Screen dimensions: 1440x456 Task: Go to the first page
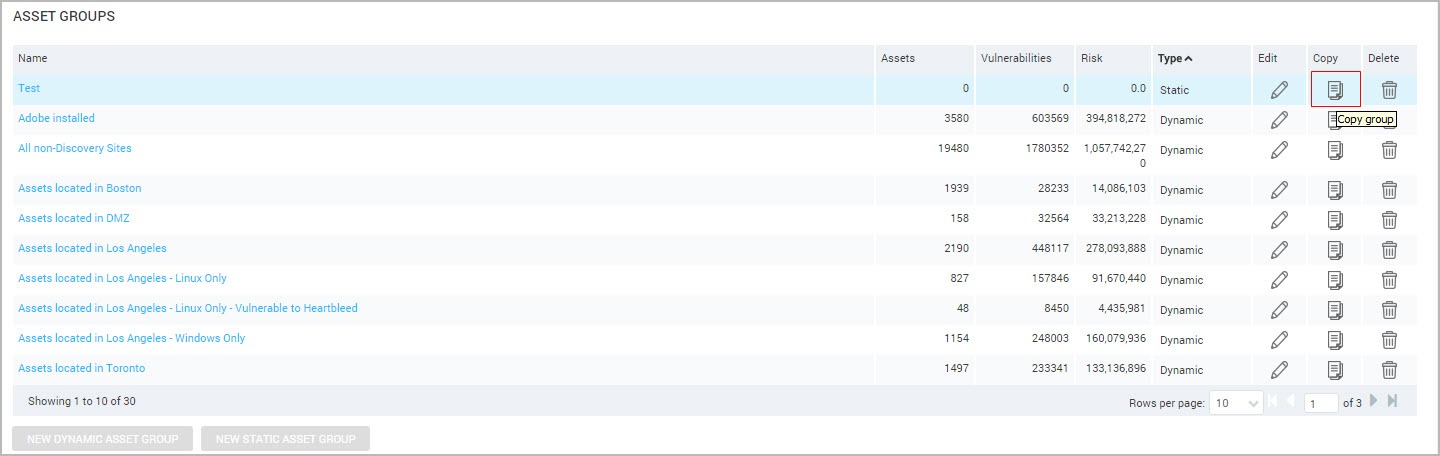pyautogui.click(x=1274, y=401)
